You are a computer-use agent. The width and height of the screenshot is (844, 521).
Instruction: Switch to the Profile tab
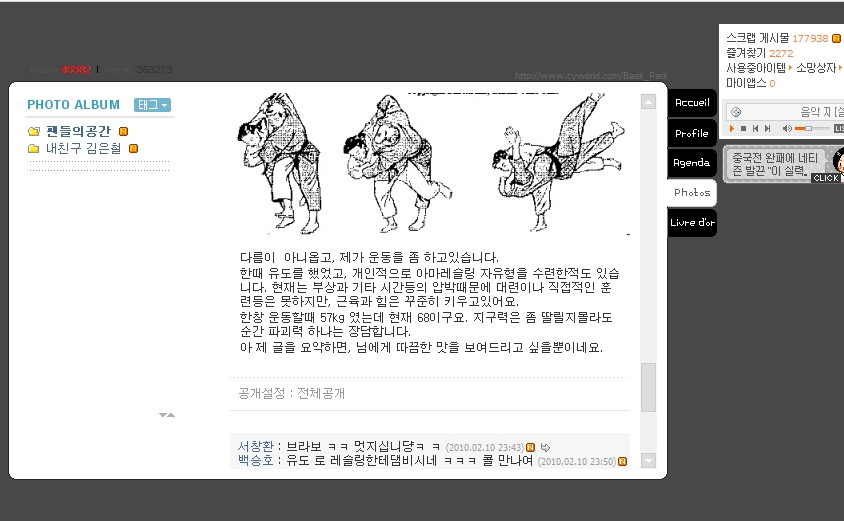coord(692,133)
